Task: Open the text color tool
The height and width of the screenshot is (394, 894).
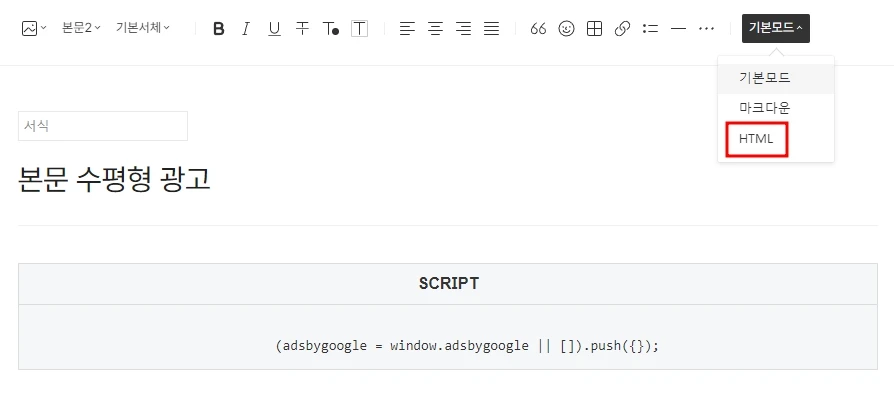Action: point(331,29)
